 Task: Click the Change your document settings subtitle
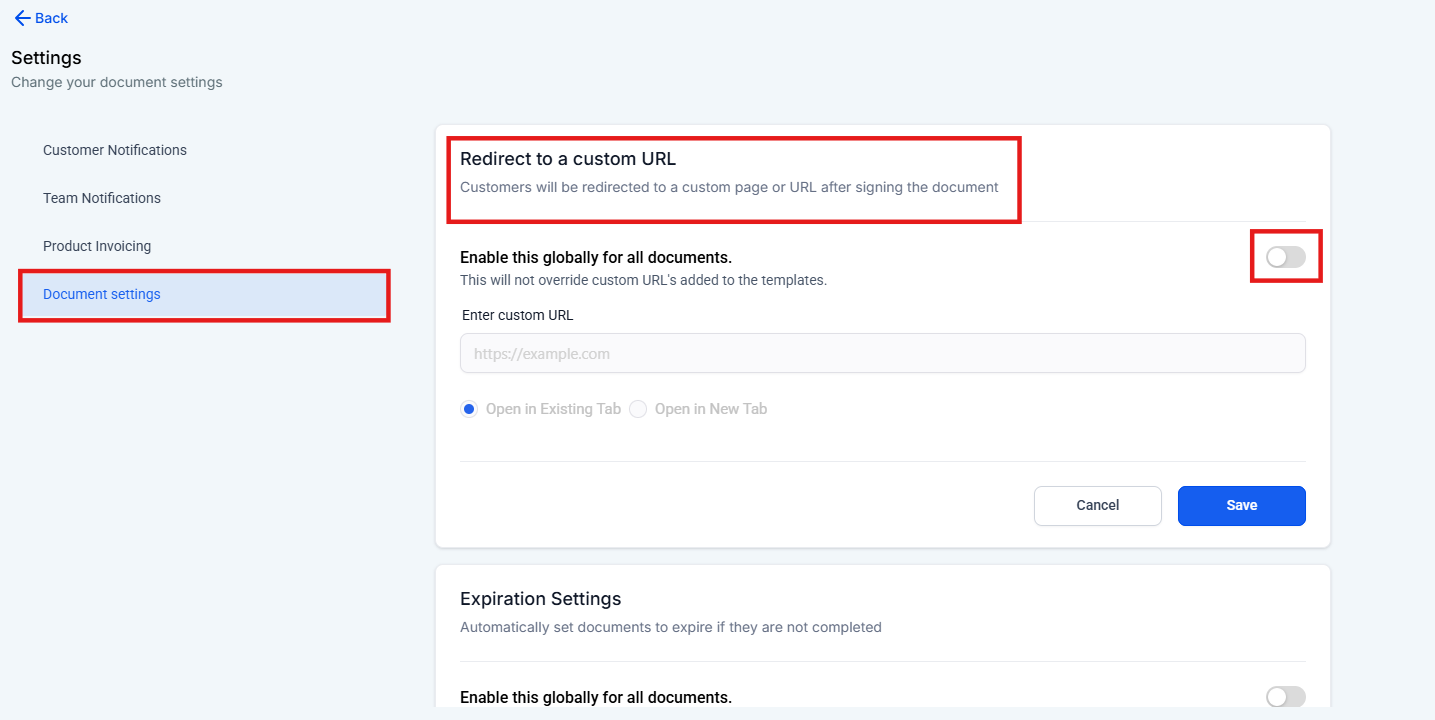[117, 82]
